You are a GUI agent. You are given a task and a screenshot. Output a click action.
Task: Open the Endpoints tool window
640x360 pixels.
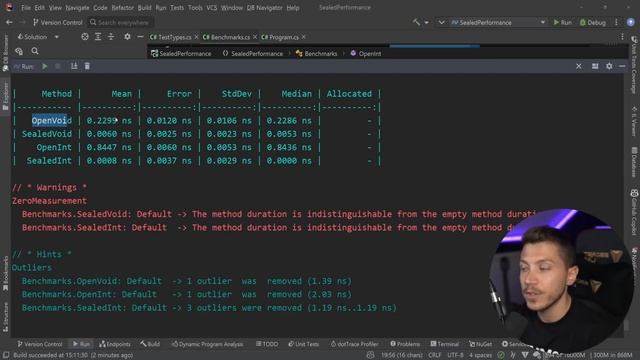coord(115,344)
